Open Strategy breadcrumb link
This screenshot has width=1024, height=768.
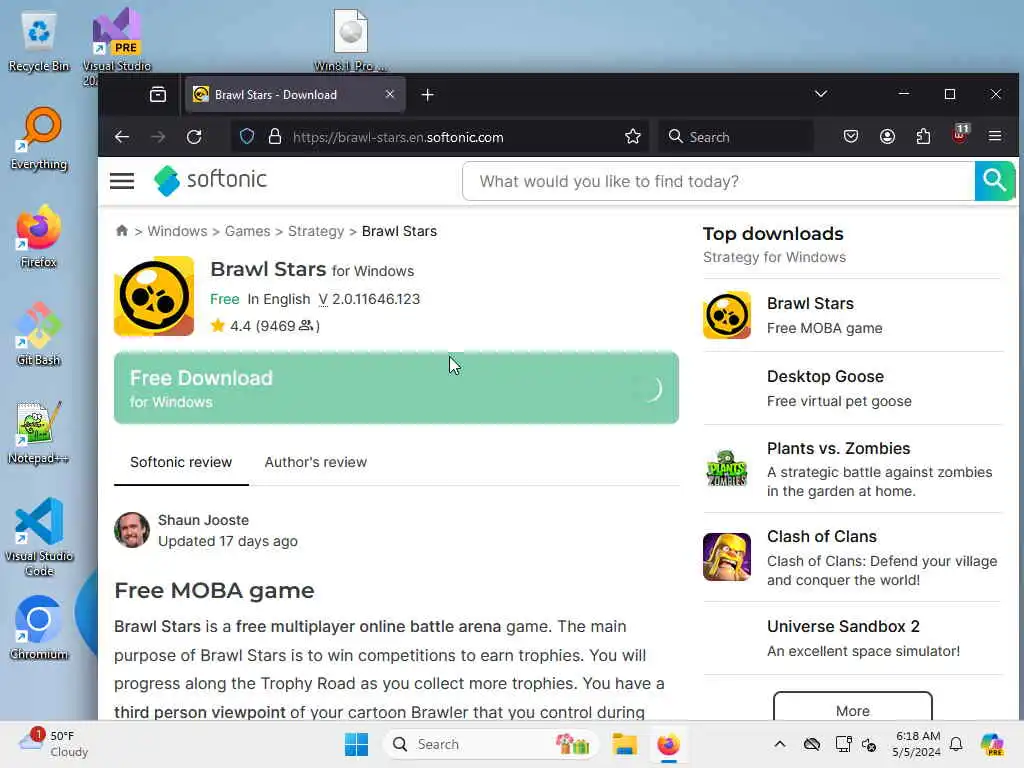316,231
